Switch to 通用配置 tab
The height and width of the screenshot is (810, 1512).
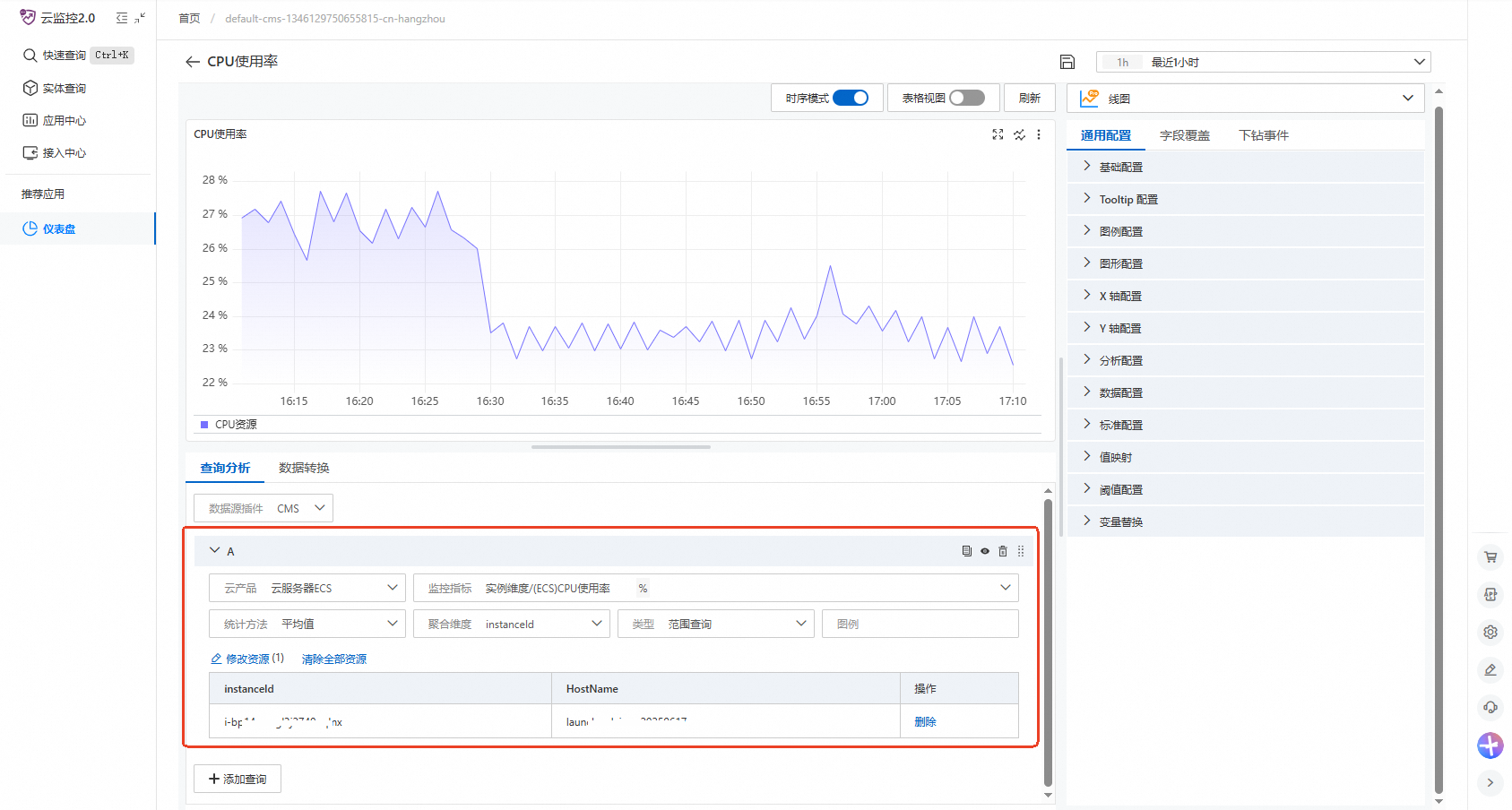1106,135
